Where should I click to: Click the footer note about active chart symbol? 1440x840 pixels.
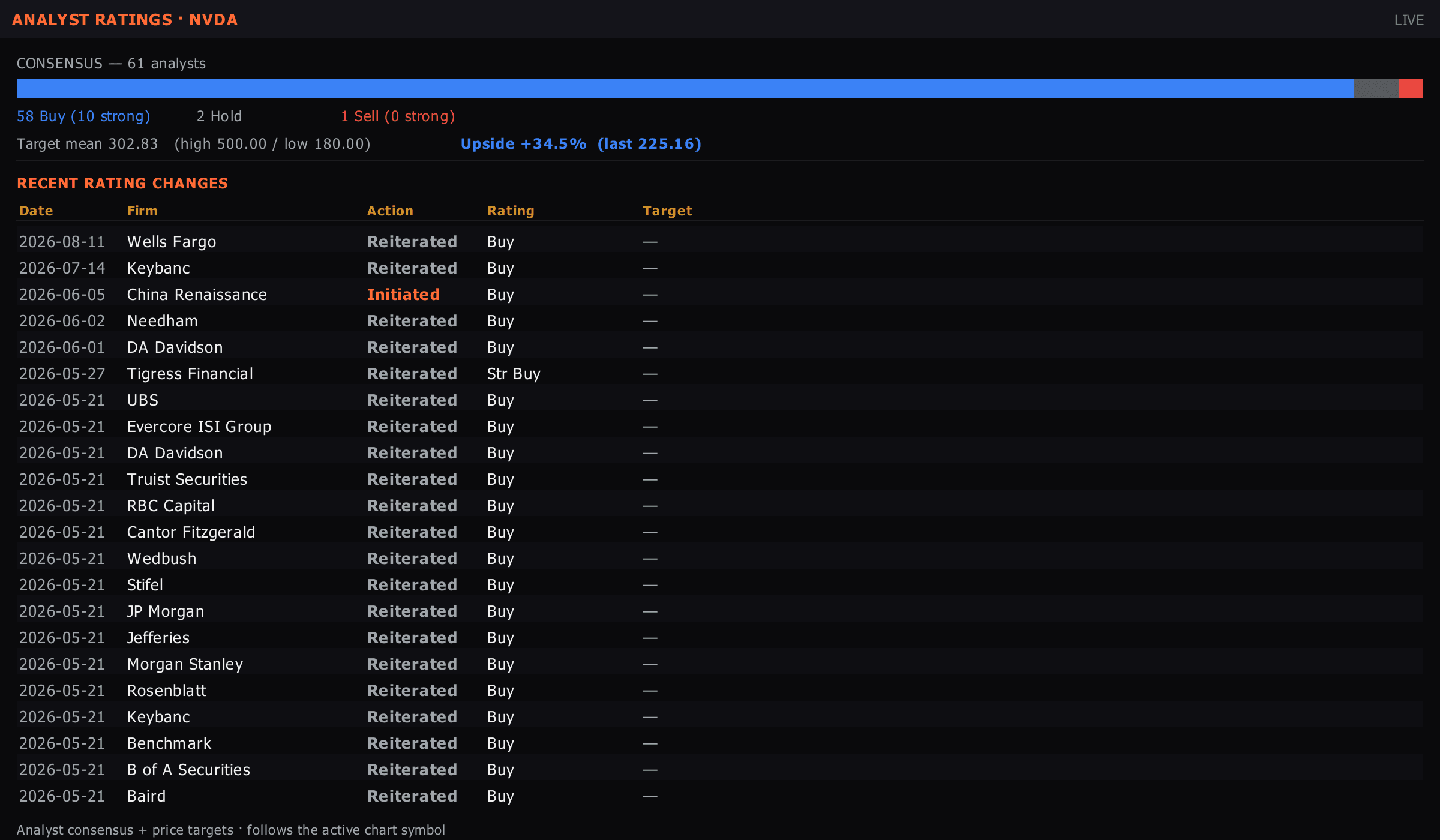click(231, 830)
